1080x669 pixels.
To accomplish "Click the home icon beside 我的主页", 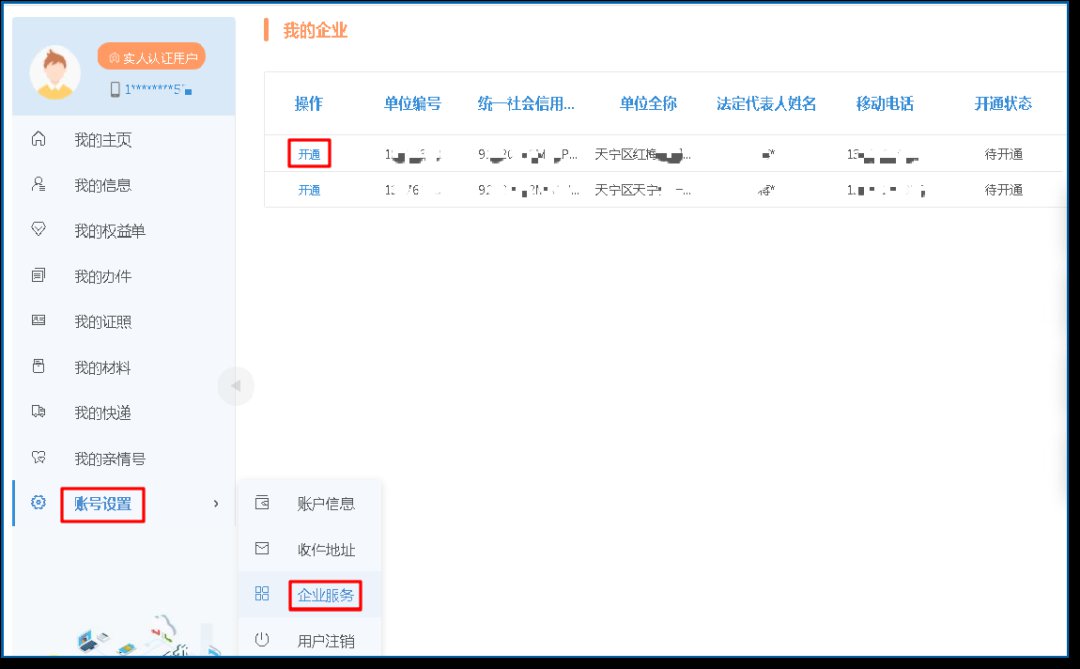I will 39,139.
